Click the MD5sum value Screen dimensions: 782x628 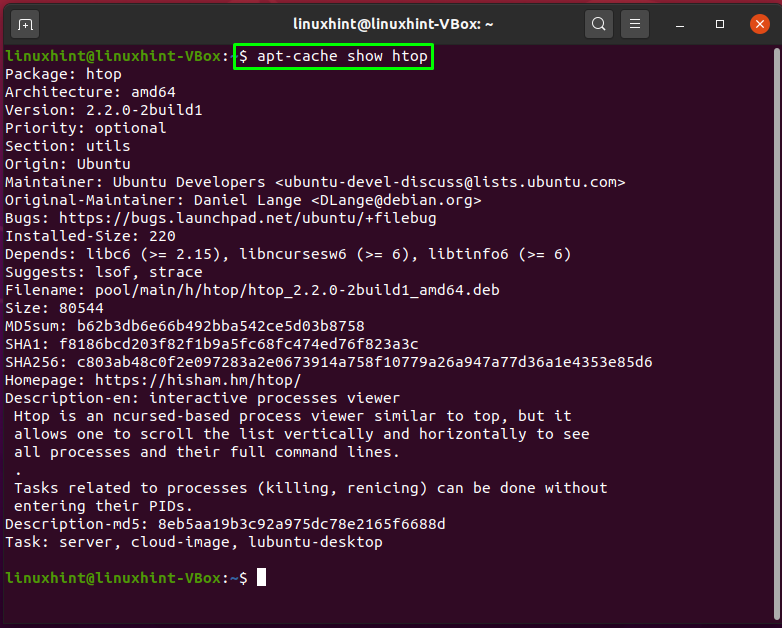click(x=220, y=326)
